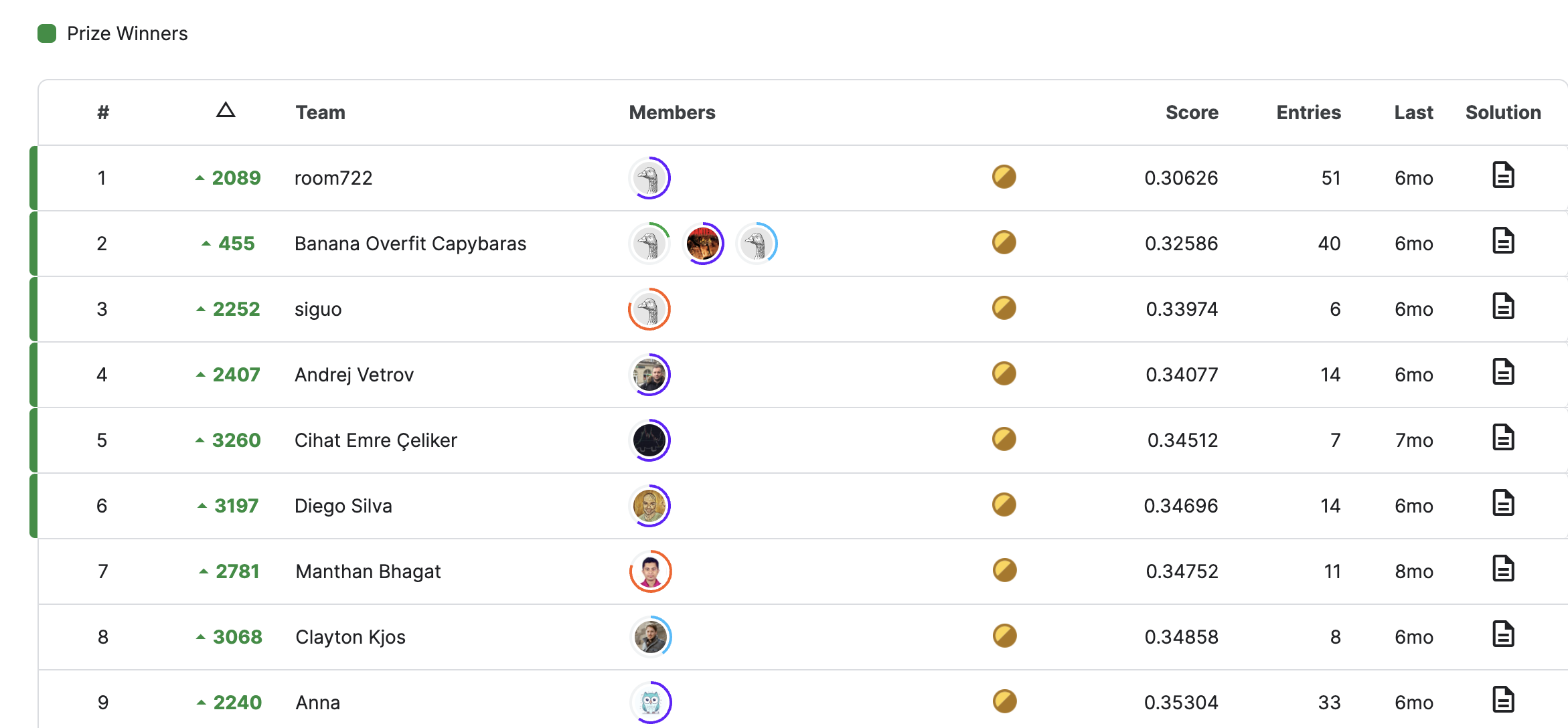Viewport: 1568px width, 728px height.
Task: Open Manthan Bhagat's solution document icon
Action: 1503,569
